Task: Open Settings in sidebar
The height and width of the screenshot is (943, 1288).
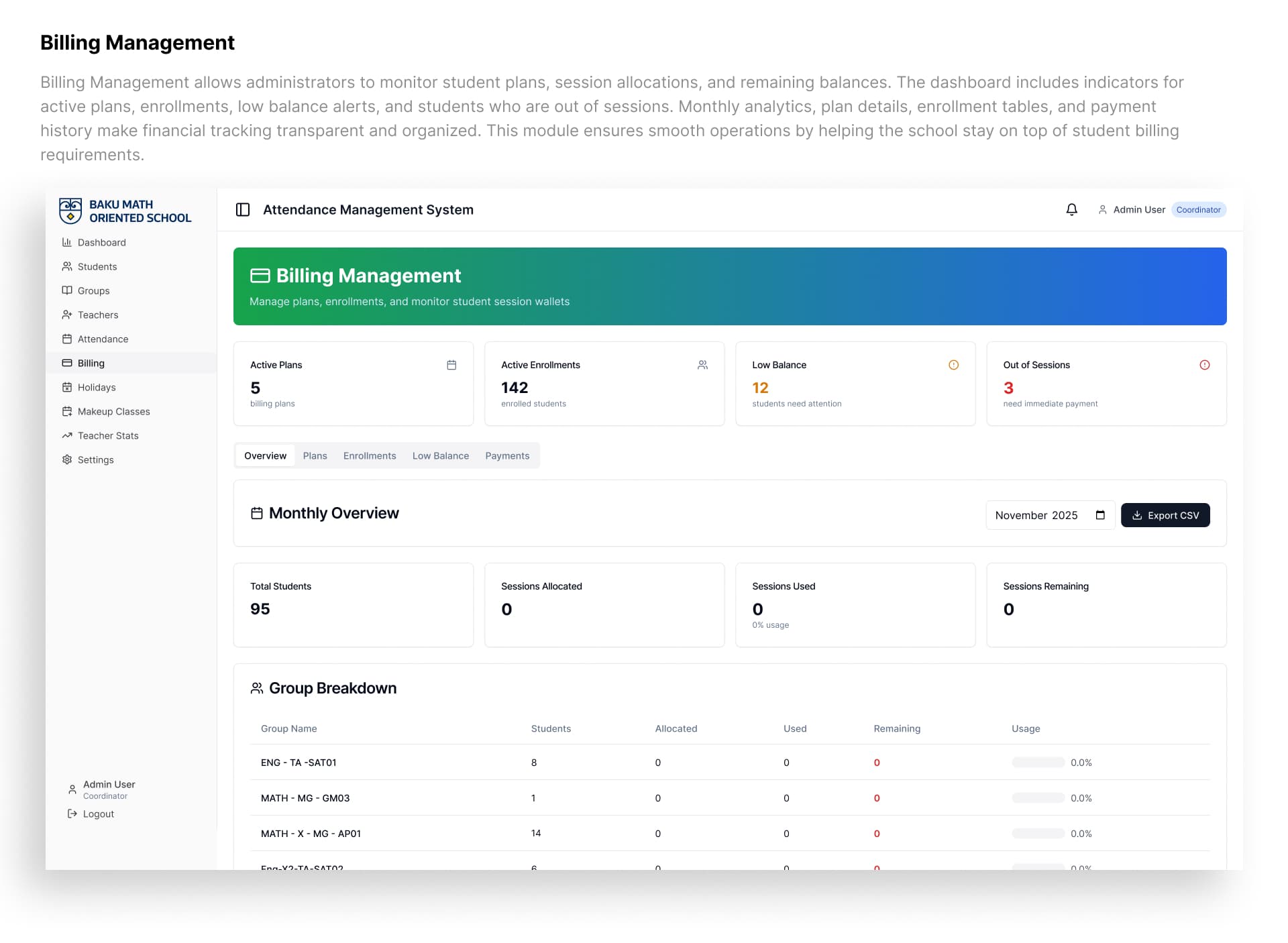Action: tap(131, 459)
